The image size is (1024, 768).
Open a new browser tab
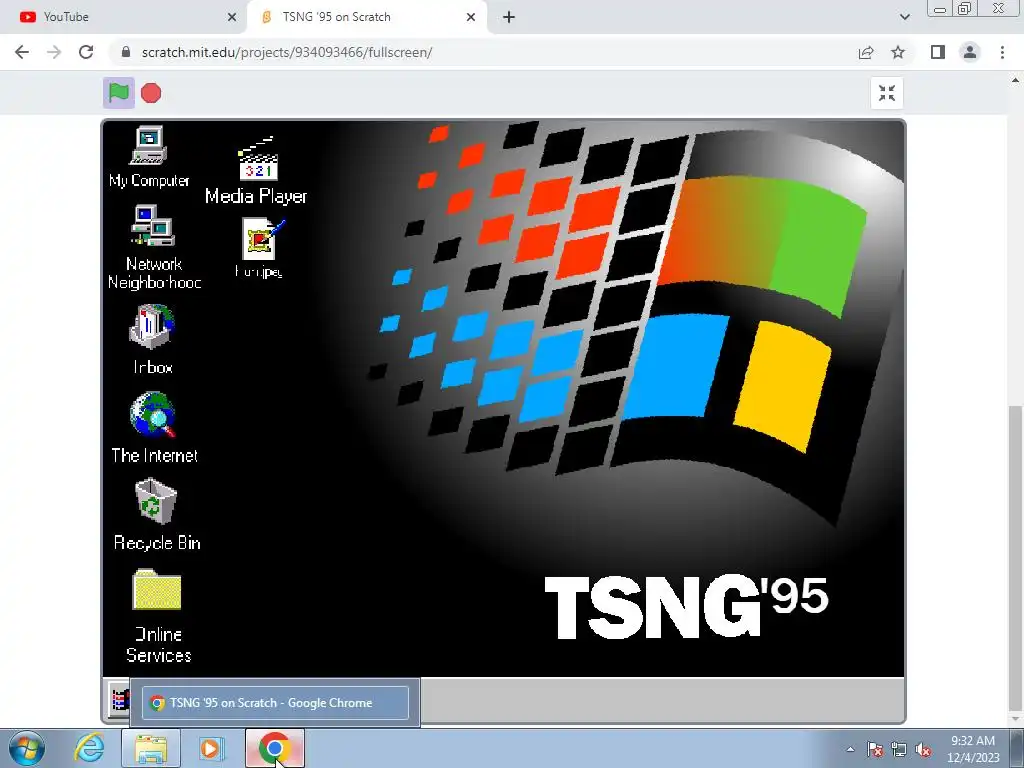[x=509, y=17]
